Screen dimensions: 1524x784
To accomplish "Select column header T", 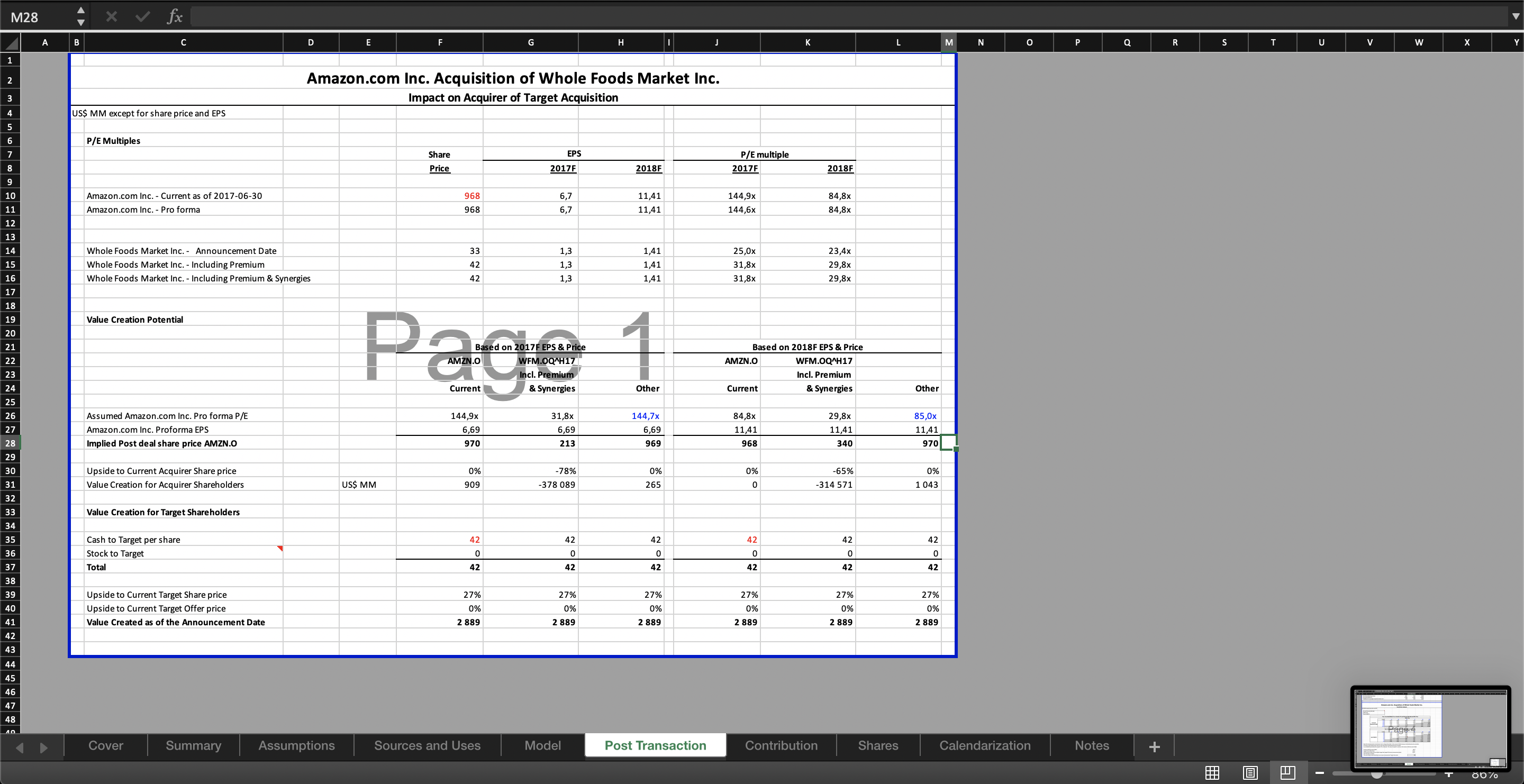I will click(1273, 42).
